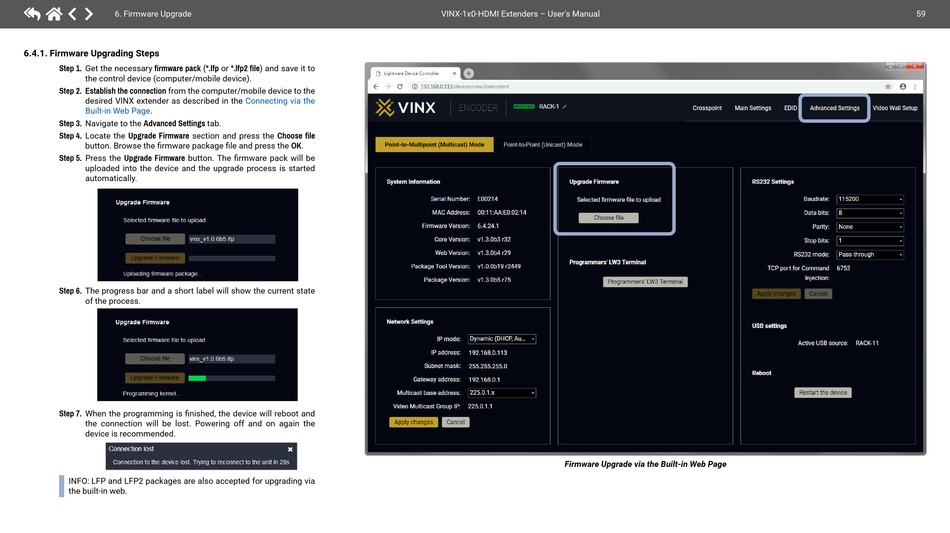Click MAC Address value 00:11:AA:E0:02:14
The image size is (950, 533).
(x=502, y=213)
